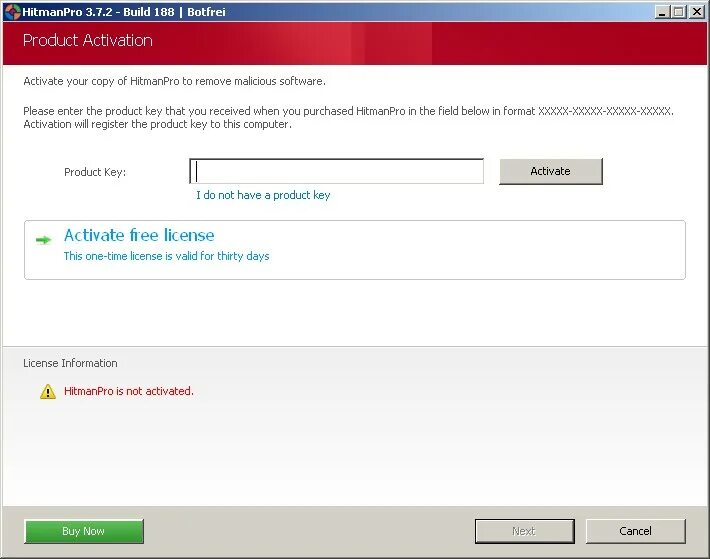Click the Next button

pos(524,531)
